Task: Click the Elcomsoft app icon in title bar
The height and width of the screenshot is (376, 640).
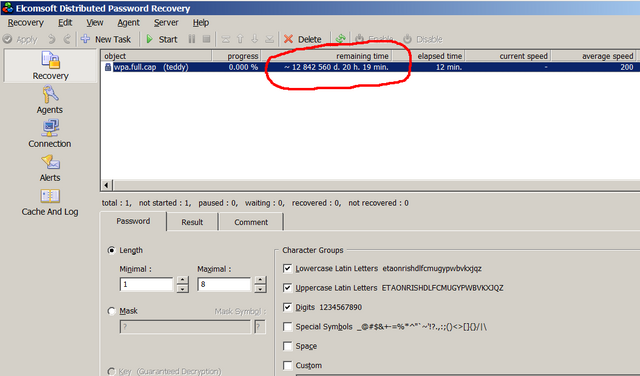Action: coord(7,8)
